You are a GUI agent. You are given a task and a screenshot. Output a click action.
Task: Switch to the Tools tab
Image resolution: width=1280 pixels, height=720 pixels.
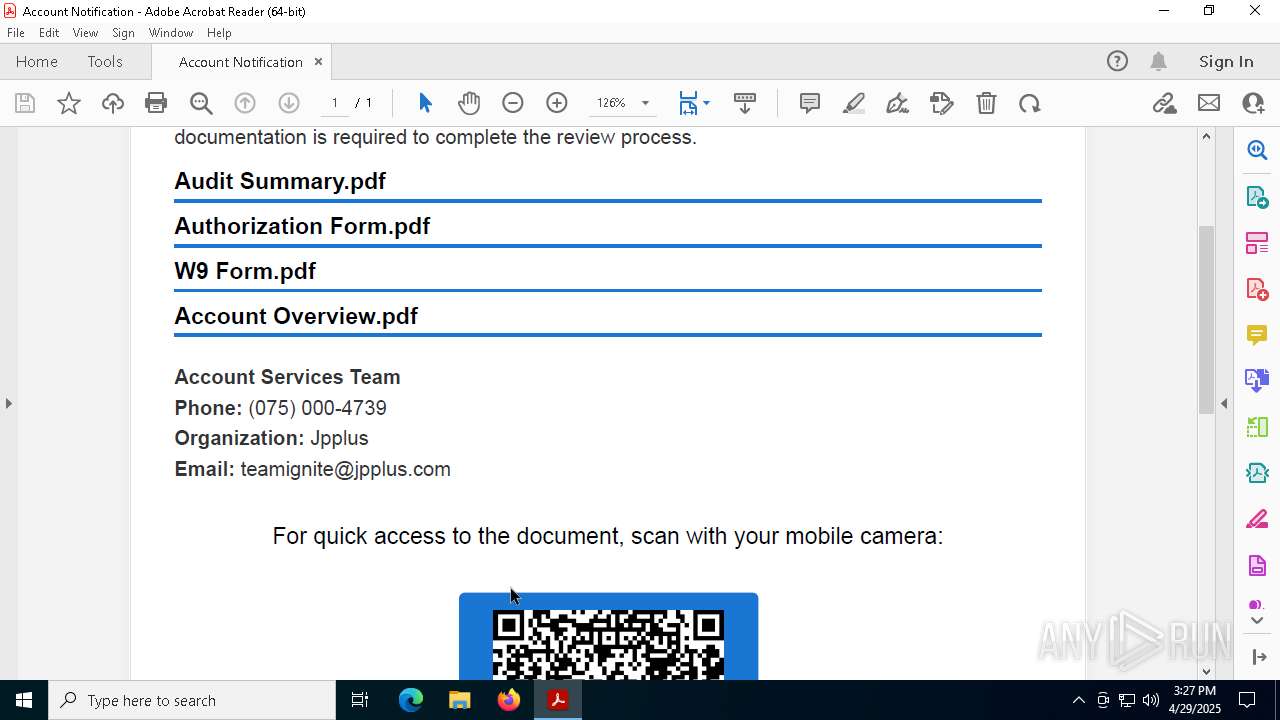pyautogui.click(x=105, y=61)
